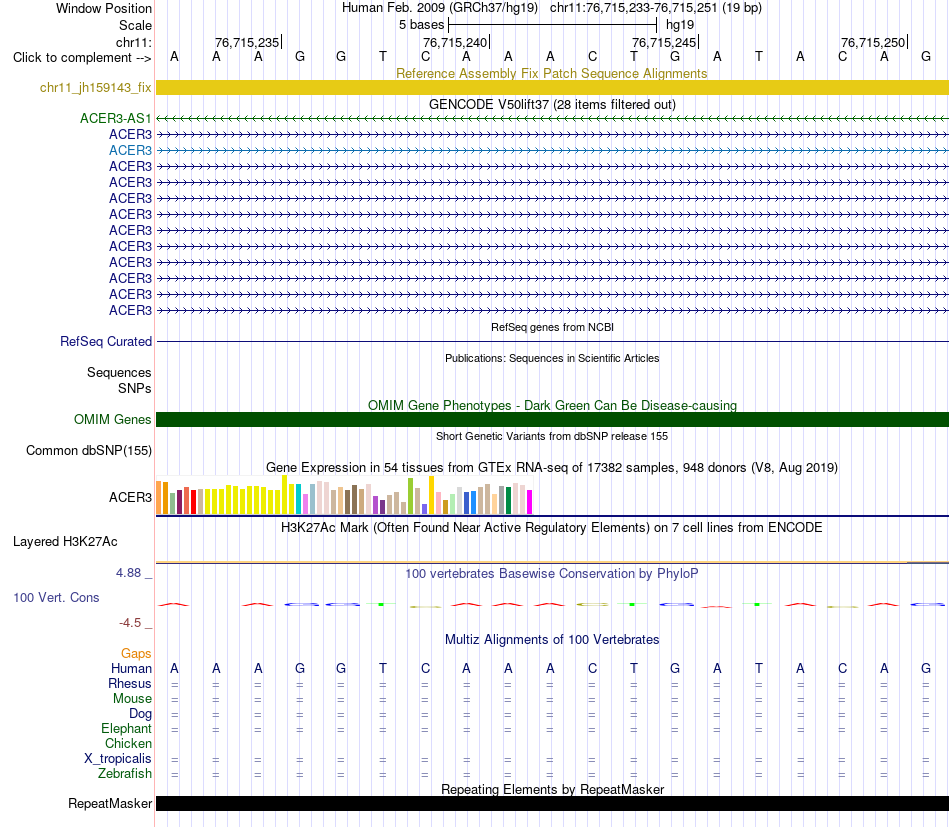
Task: Open the OMIM Gene Phenotypes track title
Action: (x=552, y=405)
